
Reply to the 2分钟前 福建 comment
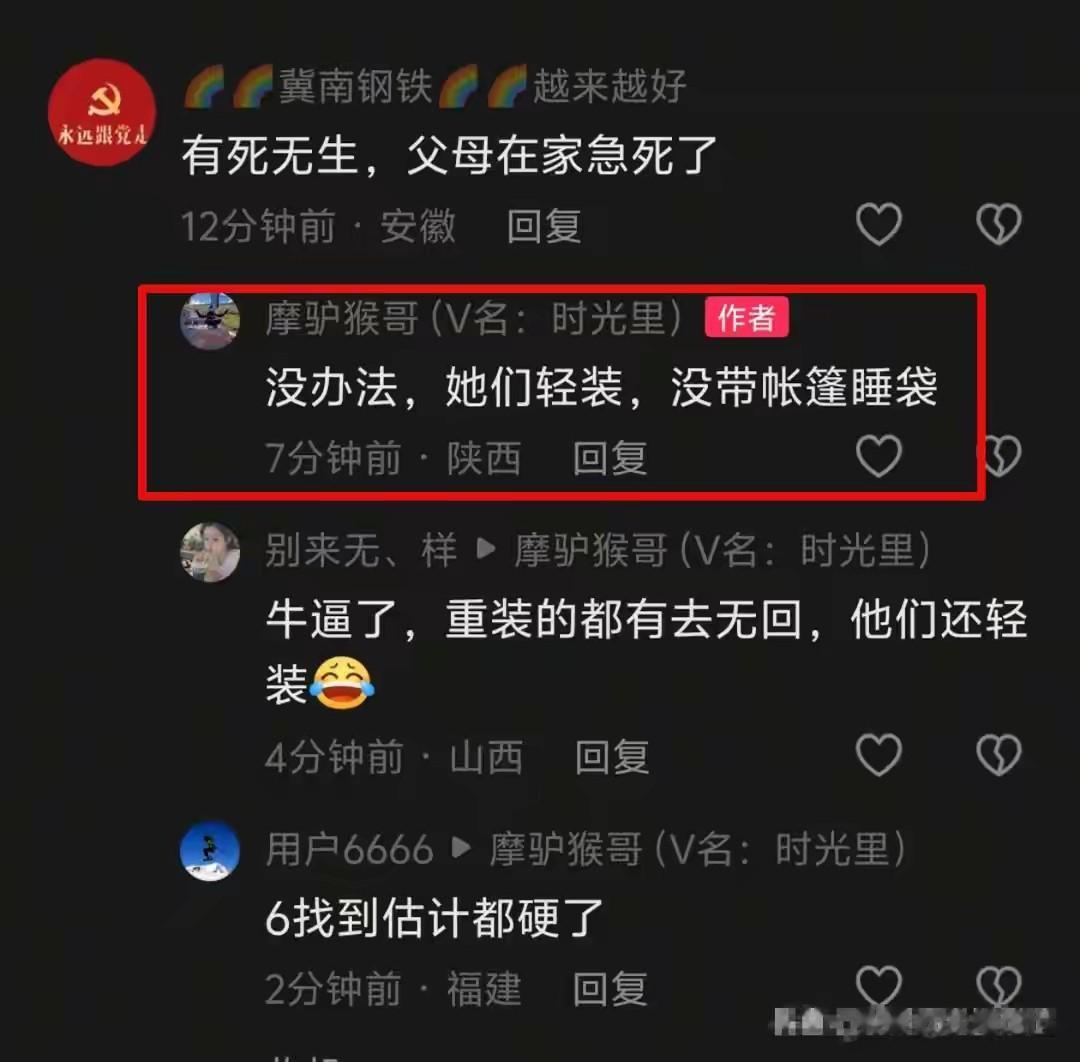coord(610,988)
